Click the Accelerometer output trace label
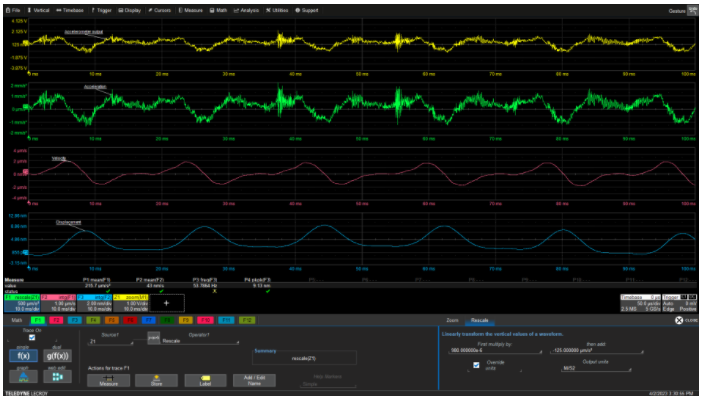702x399 pixels. coord(84,32)
